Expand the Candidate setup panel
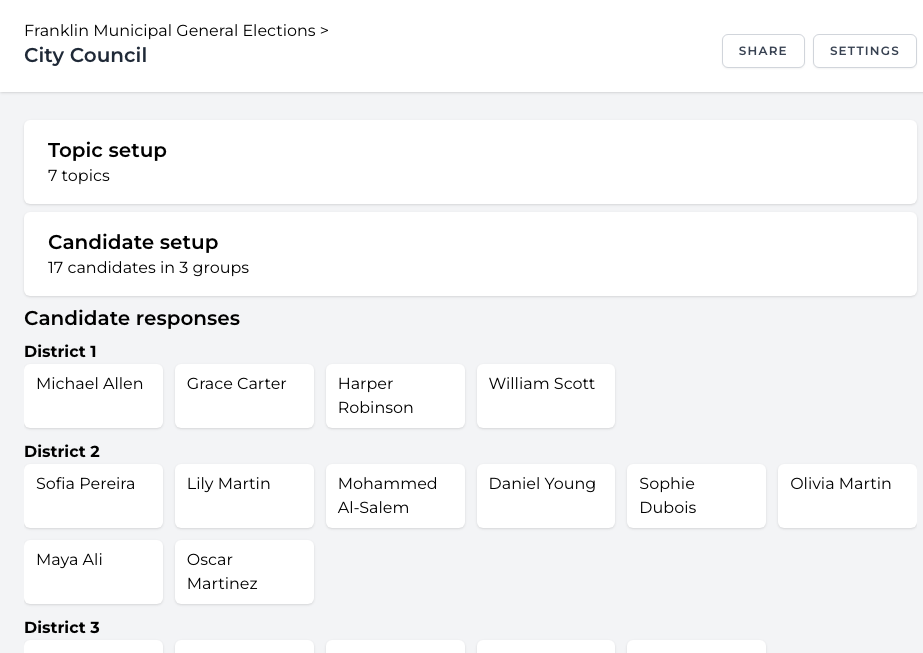 coord(470,254)
